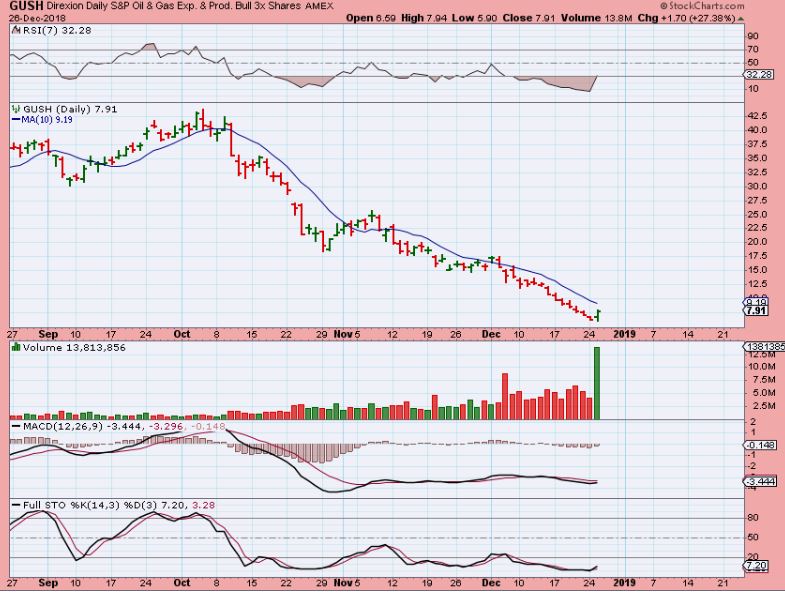
Task: Click the last price tag 7.91
Action: coord(756,311)
